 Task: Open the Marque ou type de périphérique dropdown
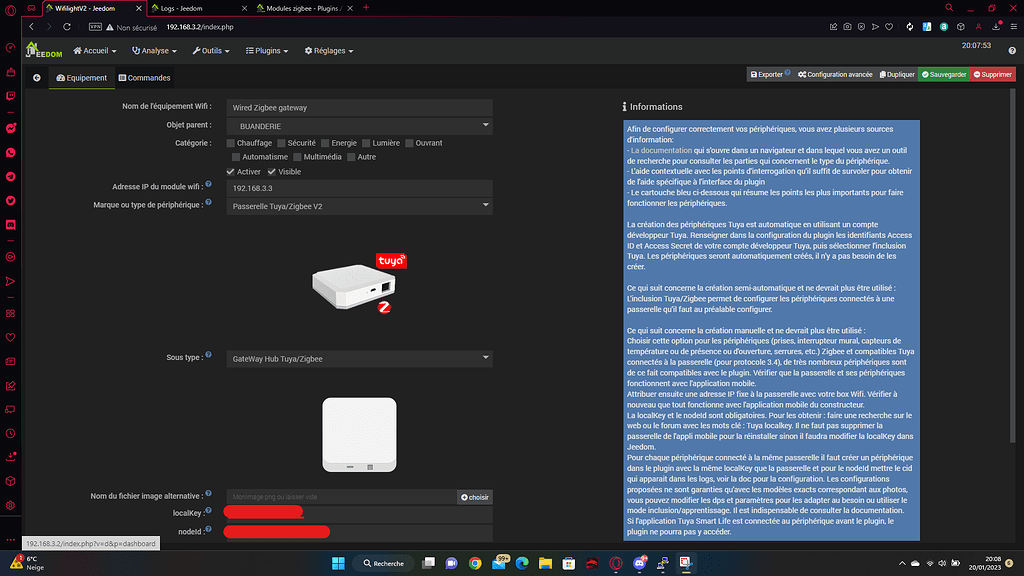360,206
